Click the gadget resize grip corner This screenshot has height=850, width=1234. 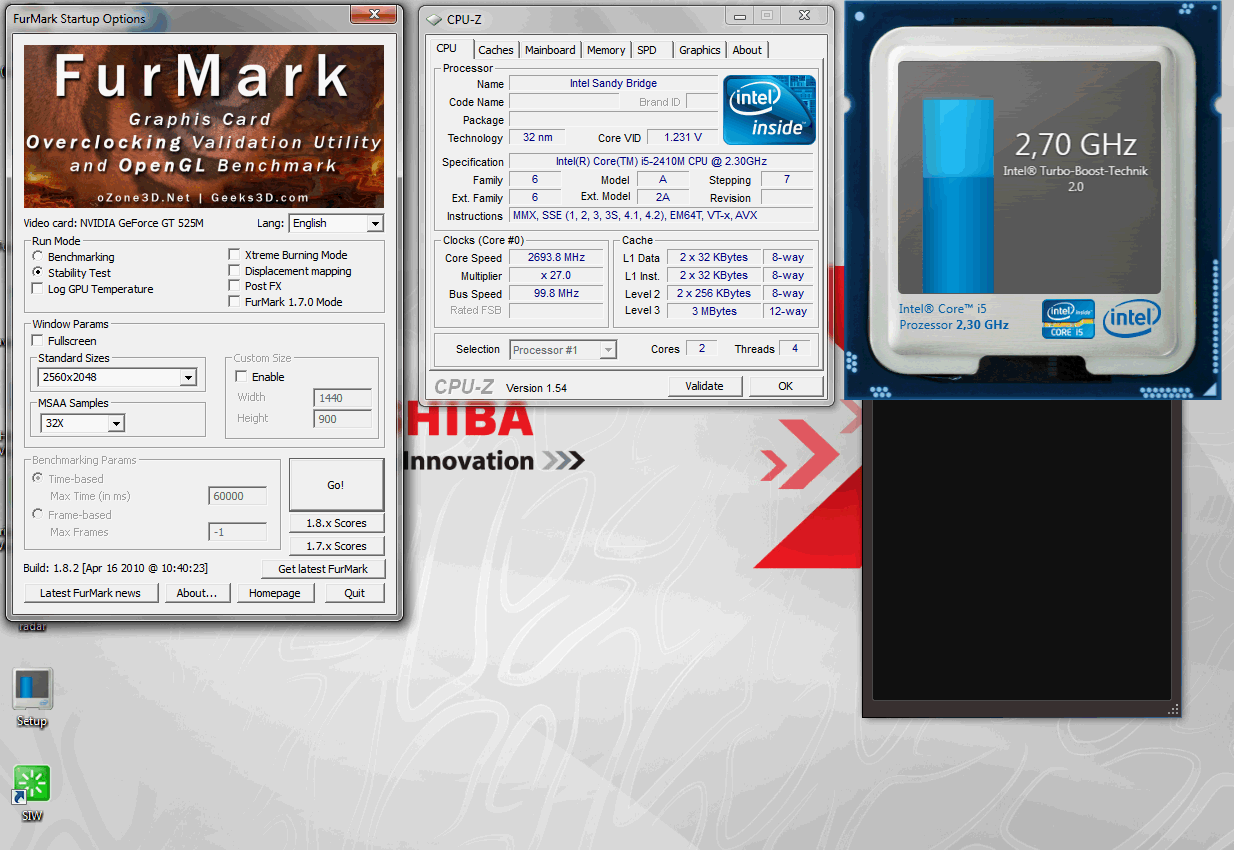click(1174, 710)
